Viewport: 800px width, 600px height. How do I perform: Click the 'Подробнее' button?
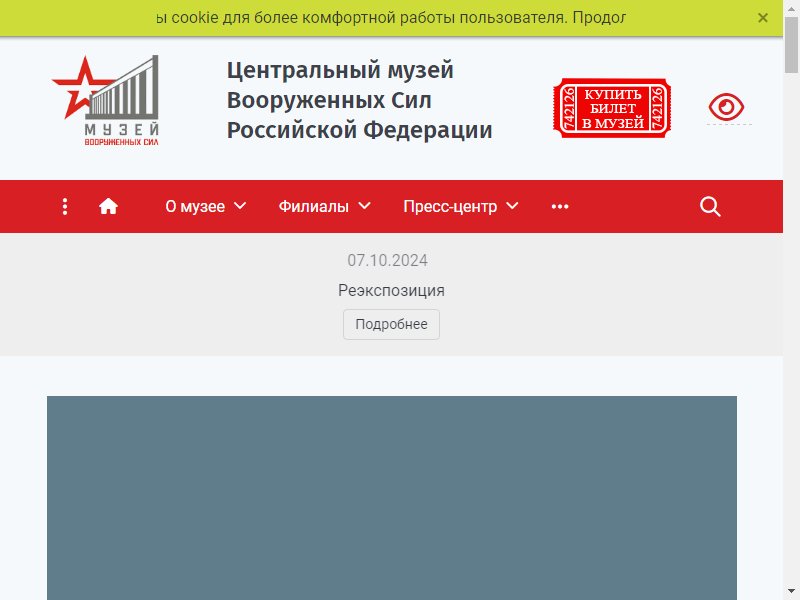pyautogui.click(x=391, y=324)
